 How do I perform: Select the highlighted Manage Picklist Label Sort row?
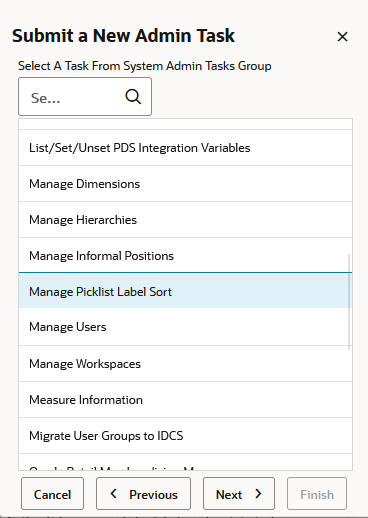pyautogui.click(x=185, y=291)
